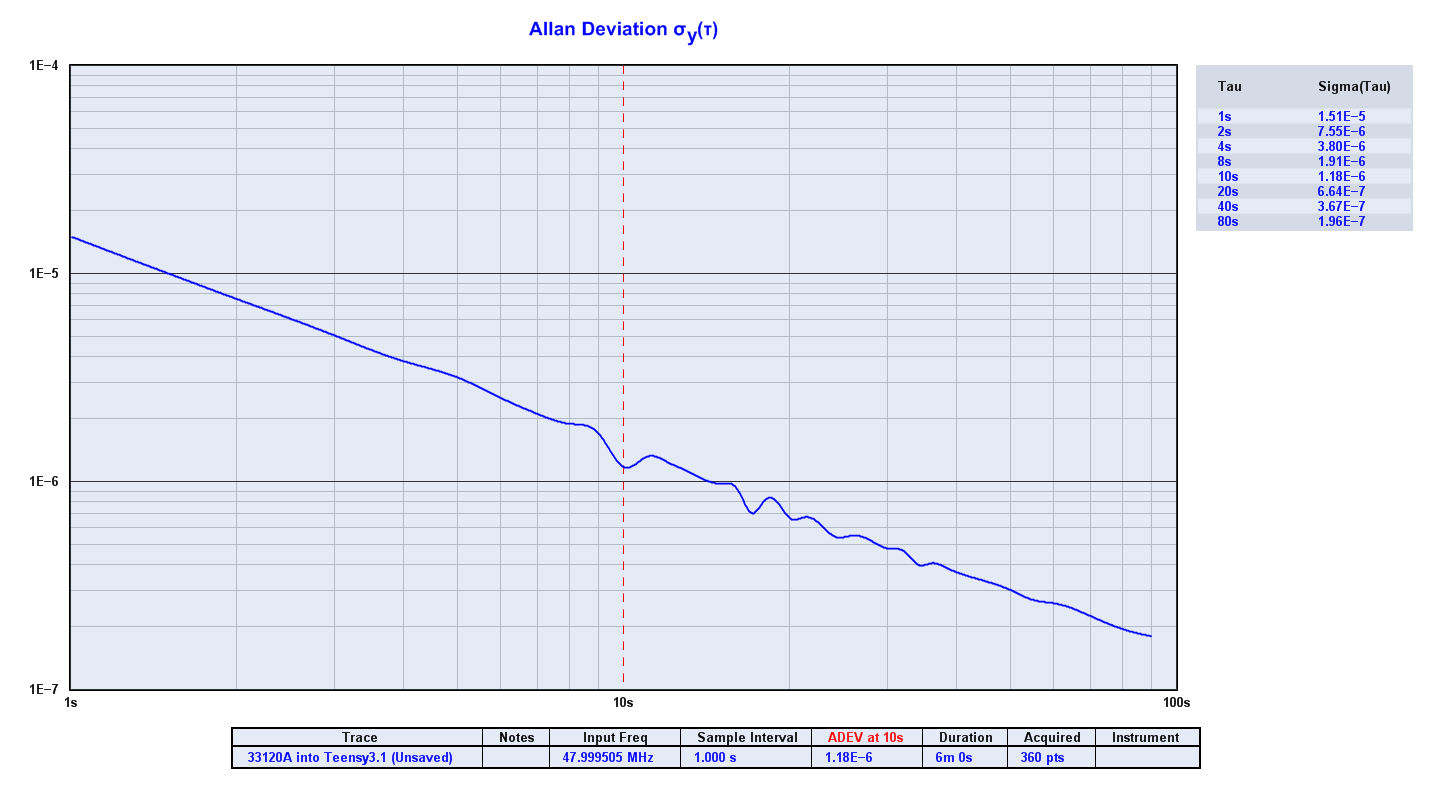Click the Tau column header
This screenshot has height=803, width=1432.
click(1229, 87)
